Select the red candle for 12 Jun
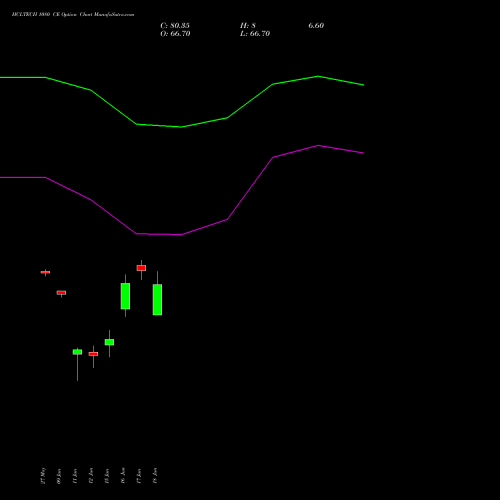Viewport: 500px width, 500px height. [x=93, y=354]
